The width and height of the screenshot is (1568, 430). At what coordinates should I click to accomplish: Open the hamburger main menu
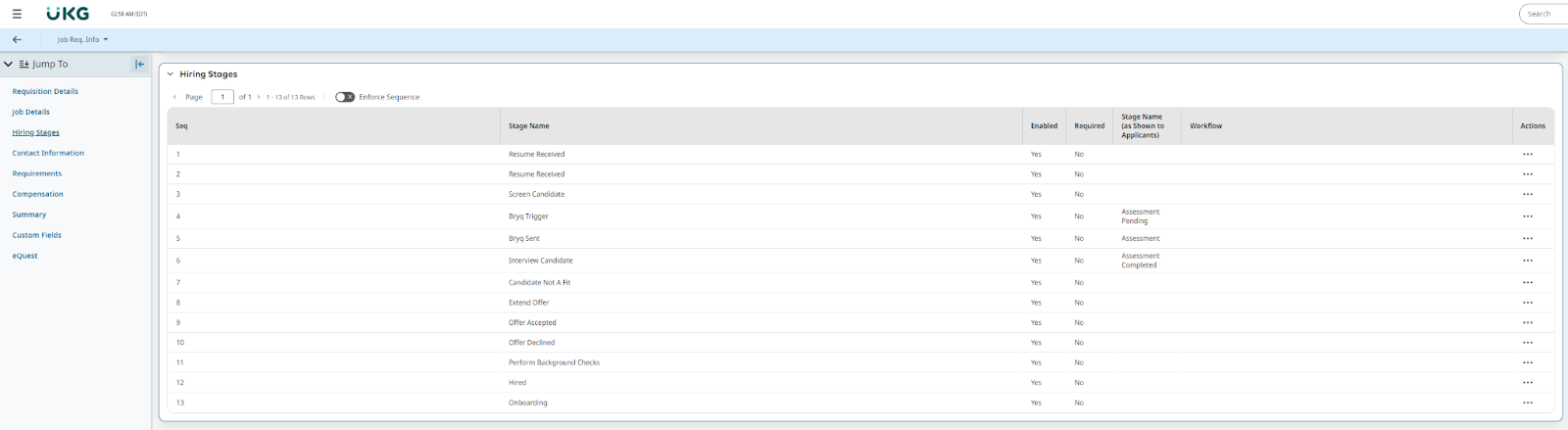pos(17,14)
